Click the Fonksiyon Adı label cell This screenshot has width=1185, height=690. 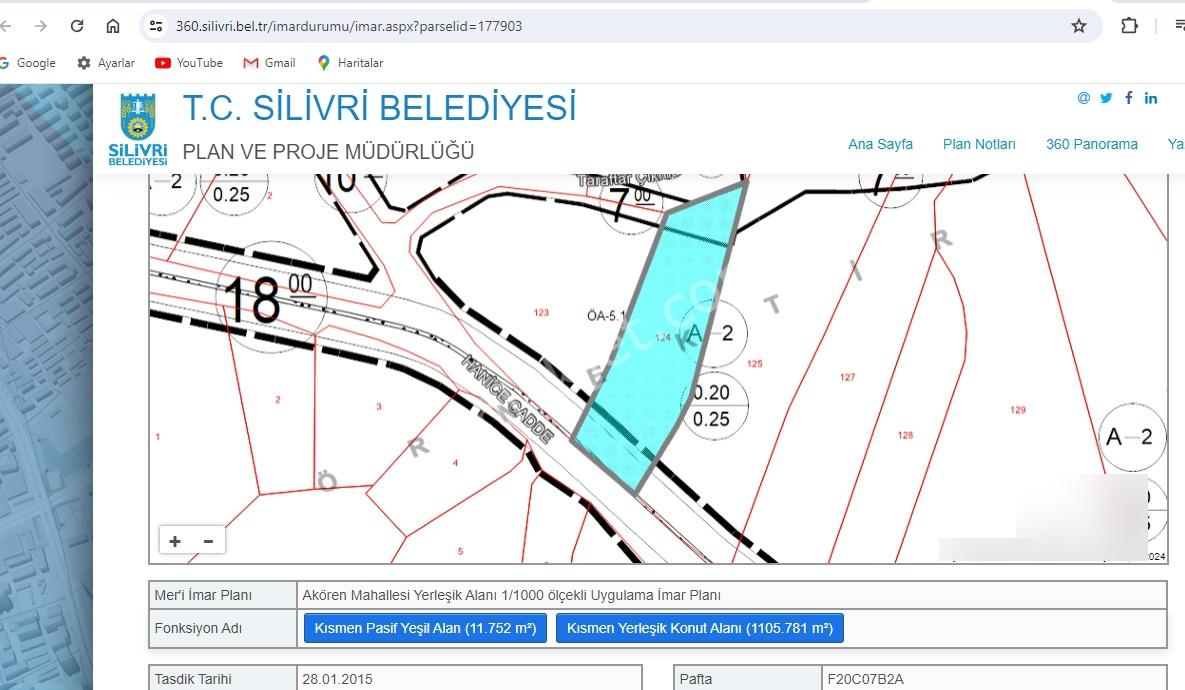(223, 628)
